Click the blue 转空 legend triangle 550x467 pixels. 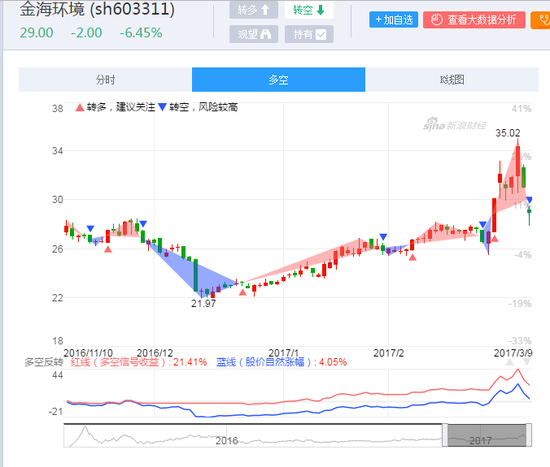pos(162,107)
